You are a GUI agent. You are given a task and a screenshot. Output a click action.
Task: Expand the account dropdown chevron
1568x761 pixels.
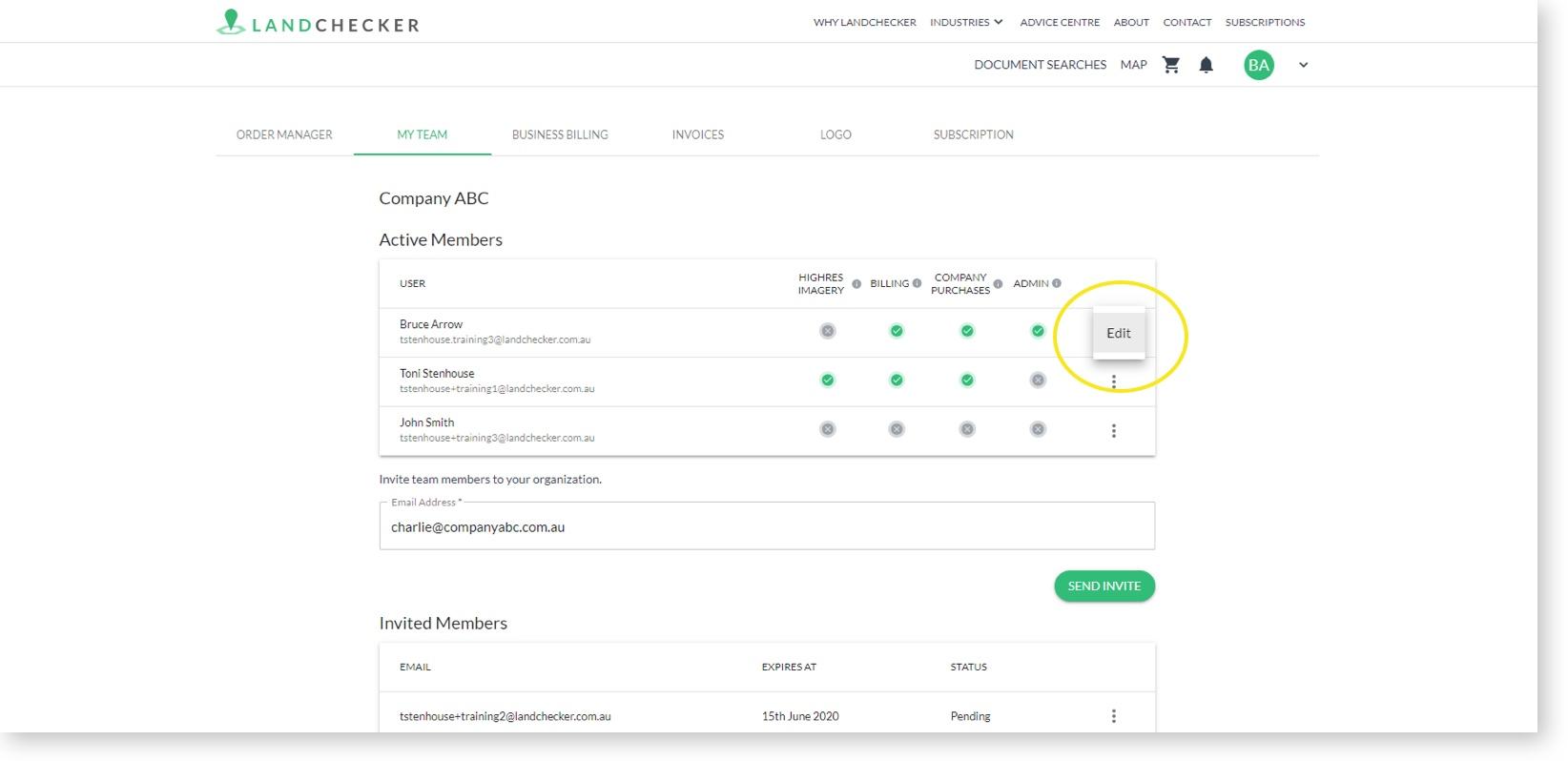coord(1304,65)
